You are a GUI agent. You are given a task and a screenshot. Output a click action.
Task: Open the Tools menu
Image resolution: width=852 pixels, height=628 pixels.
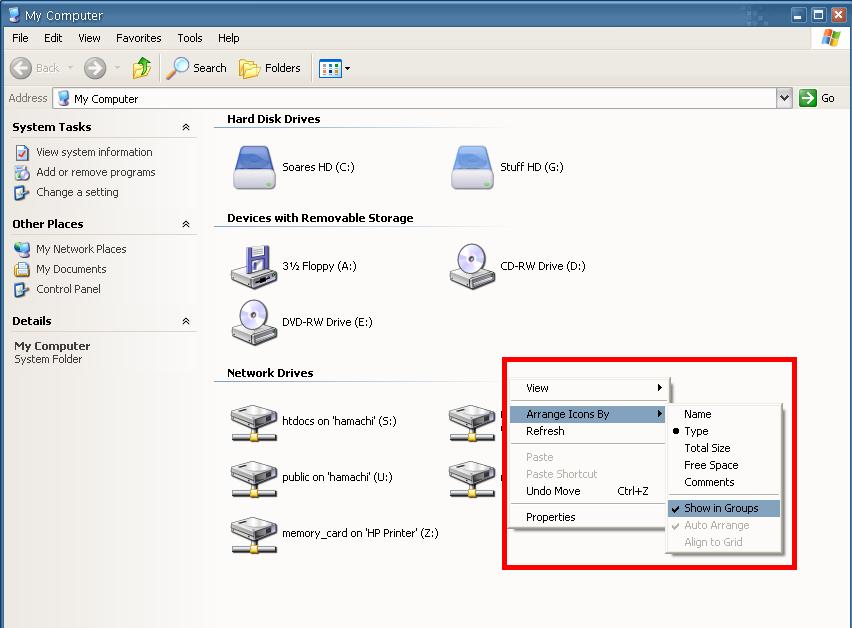pos(190,38)
